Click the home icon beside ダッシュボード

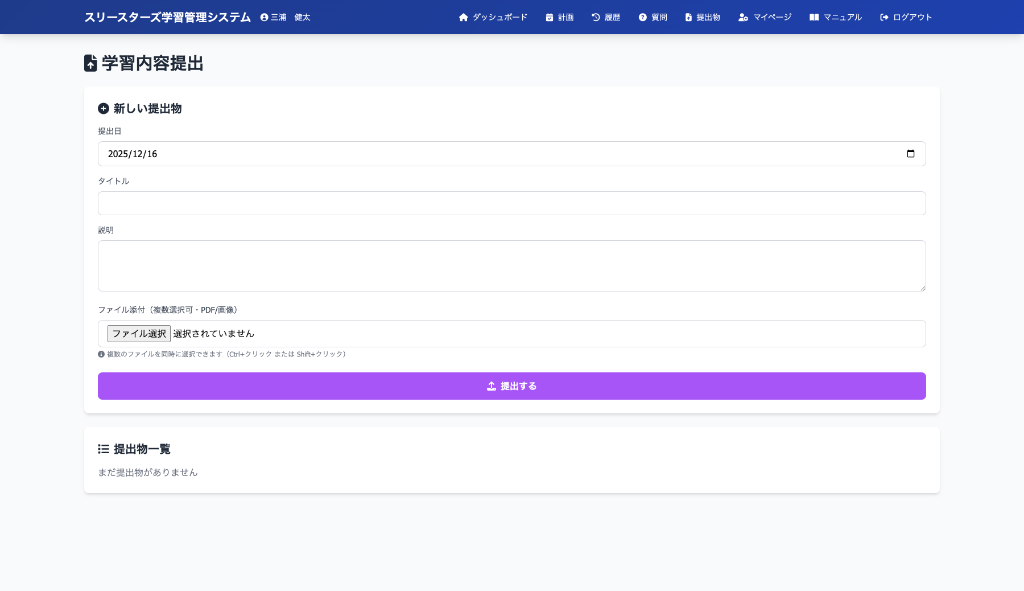[x=463, y=17]
